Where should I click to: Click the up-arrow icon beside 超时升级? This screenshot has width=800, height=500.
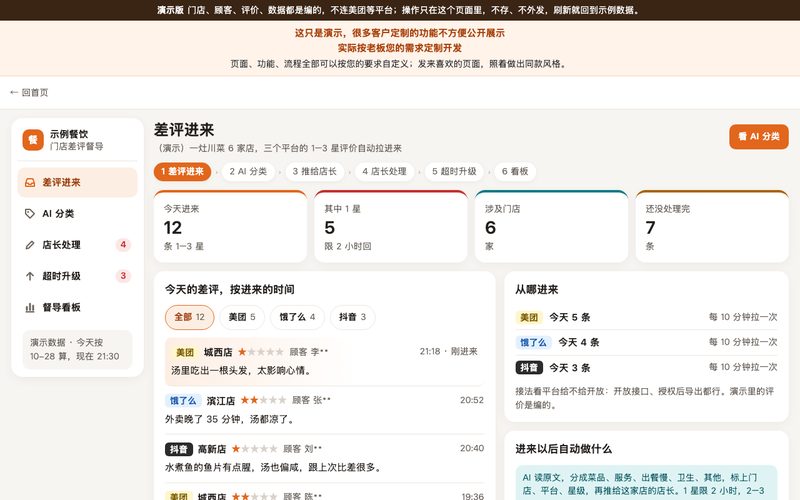point(30,276)
